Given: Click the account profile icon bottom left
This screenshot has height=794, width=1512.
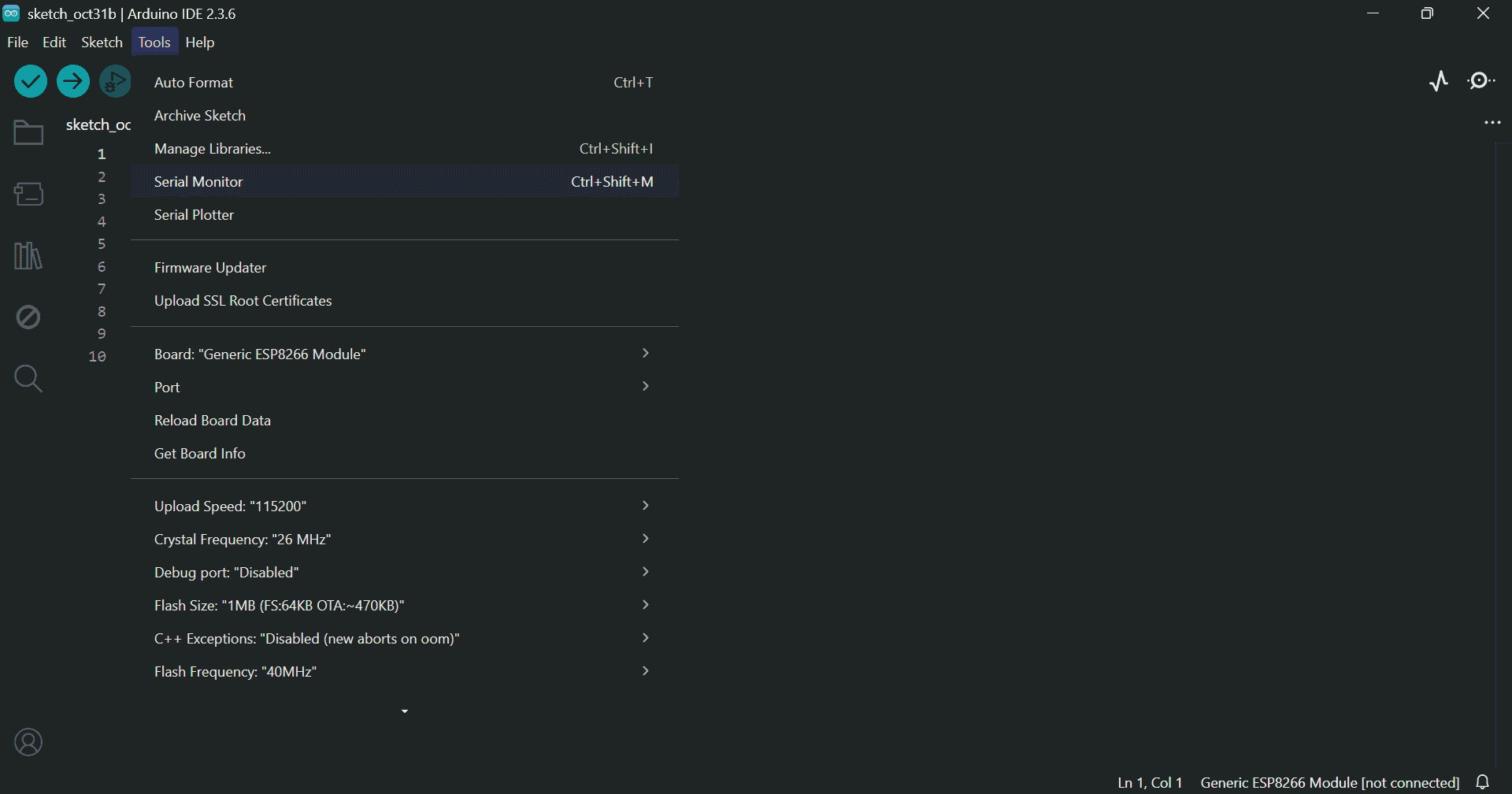Looking at the screenshot, I should pos(28,741).
